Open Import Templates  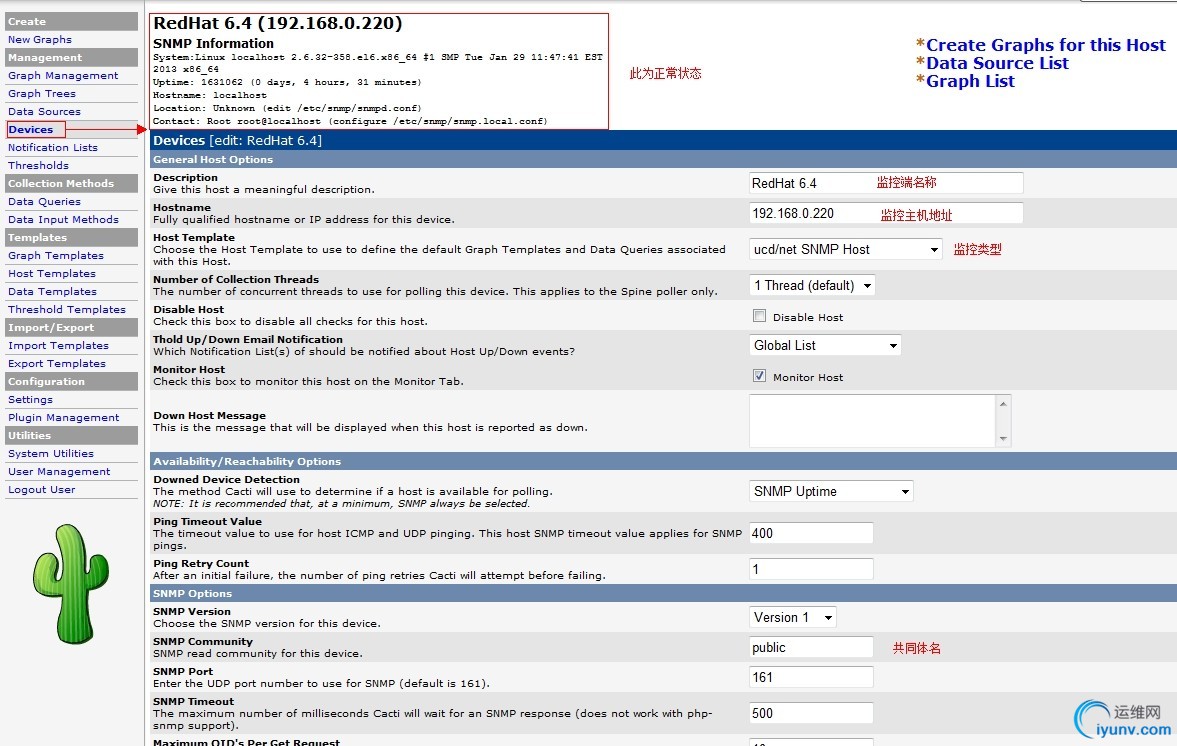pos(58,345)
